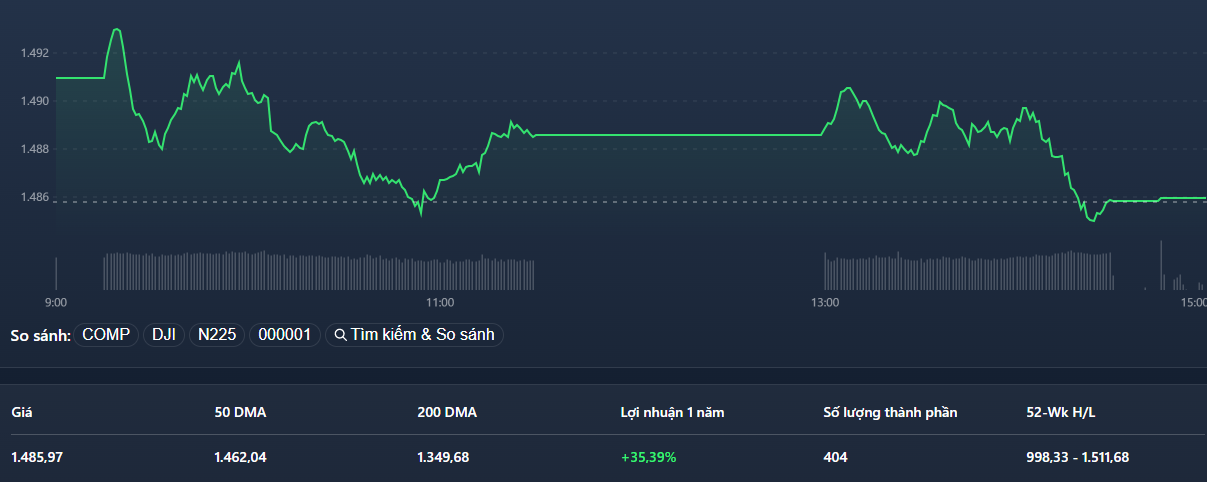Add DJI index to comparison
This screenshot has width=1207, height=482.
164,335
